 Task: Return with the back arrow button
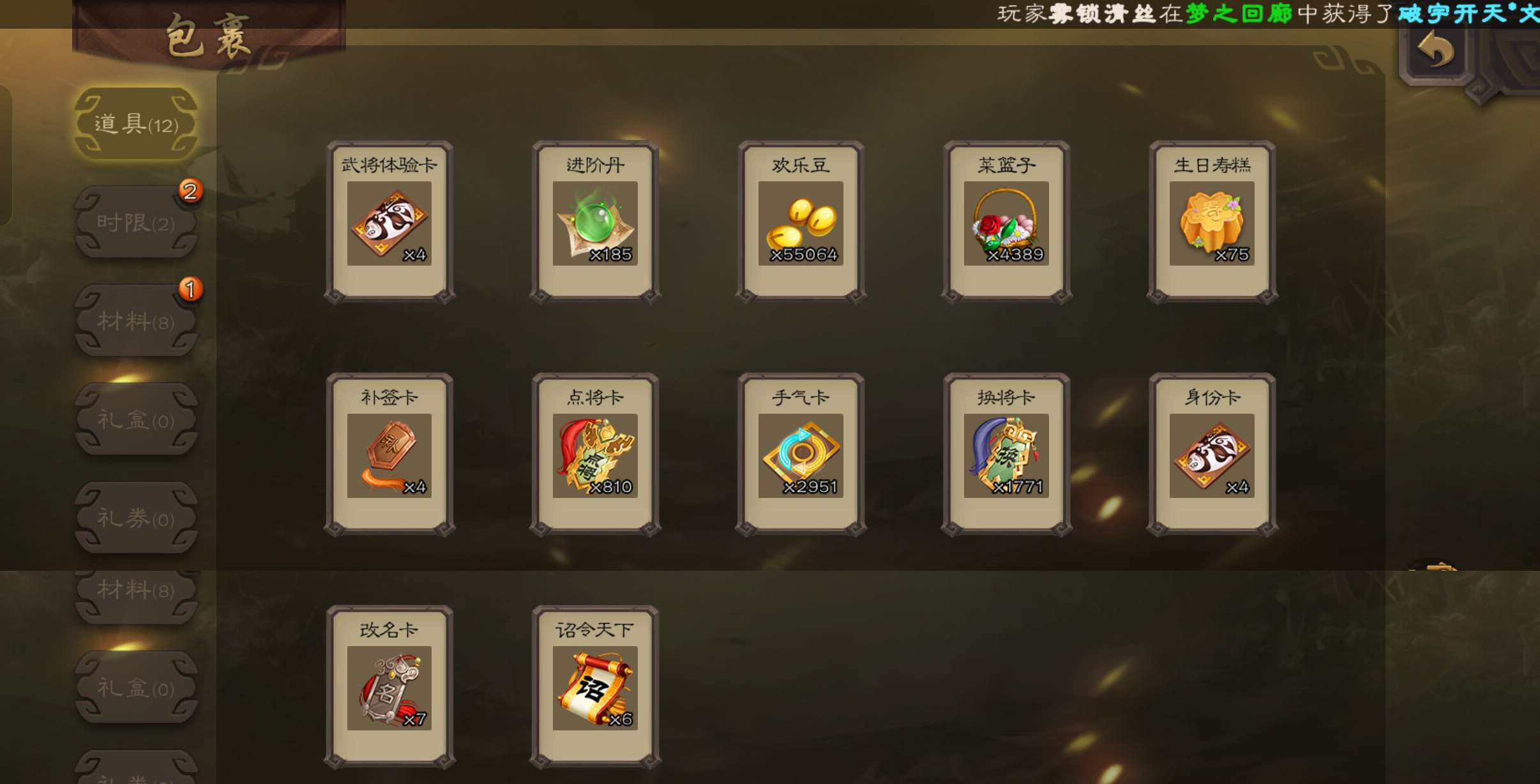pyautogui.click(x=1435, y=50)
